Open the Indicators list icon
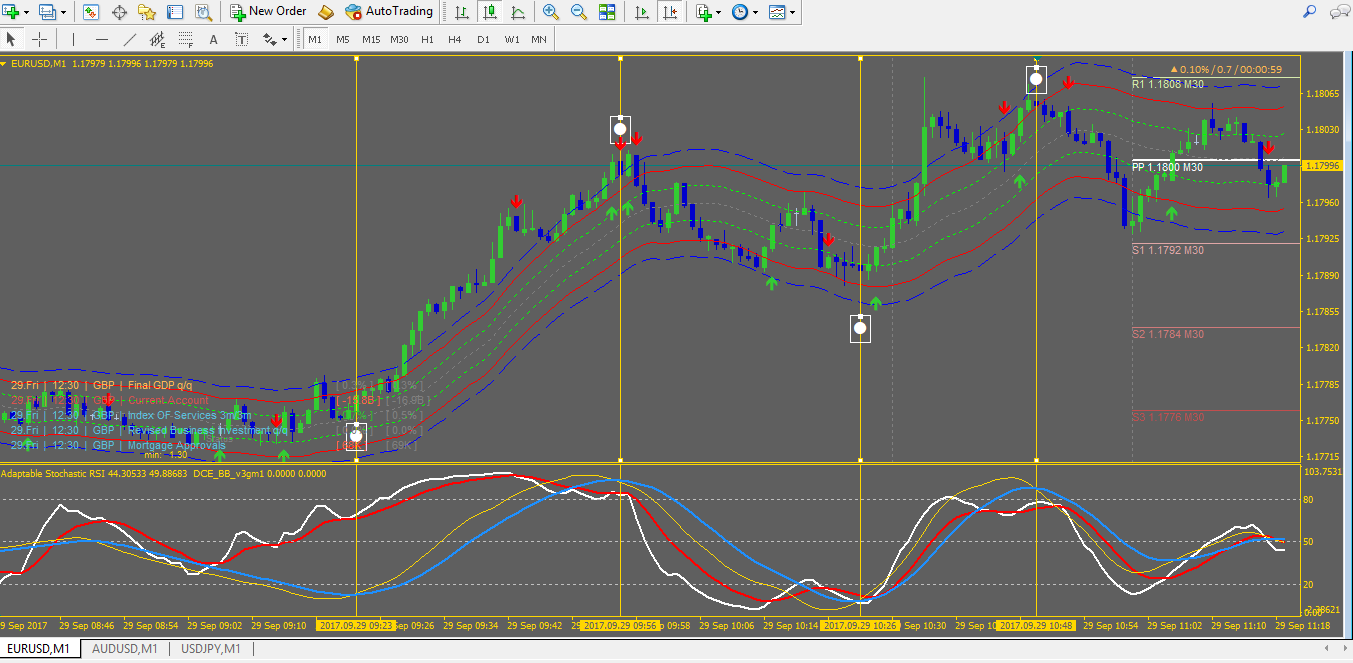Viewport: 1353px width, 663px height. 704,12
